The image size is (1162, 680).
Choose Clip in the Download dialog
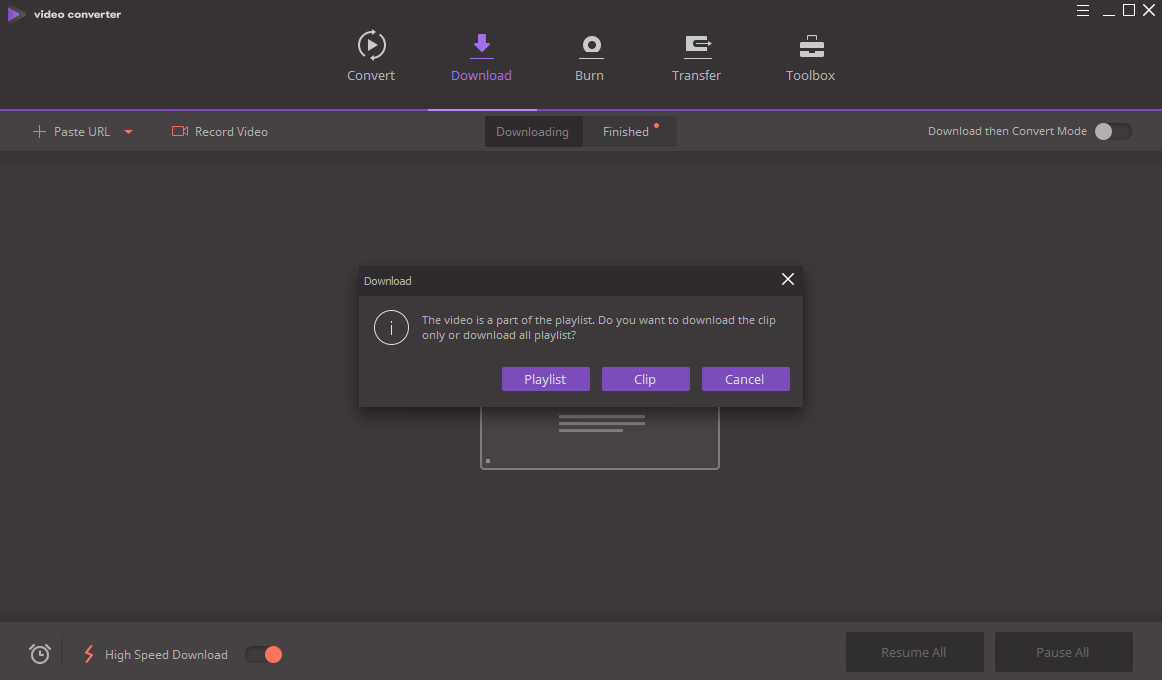click(x=645, y=379)
